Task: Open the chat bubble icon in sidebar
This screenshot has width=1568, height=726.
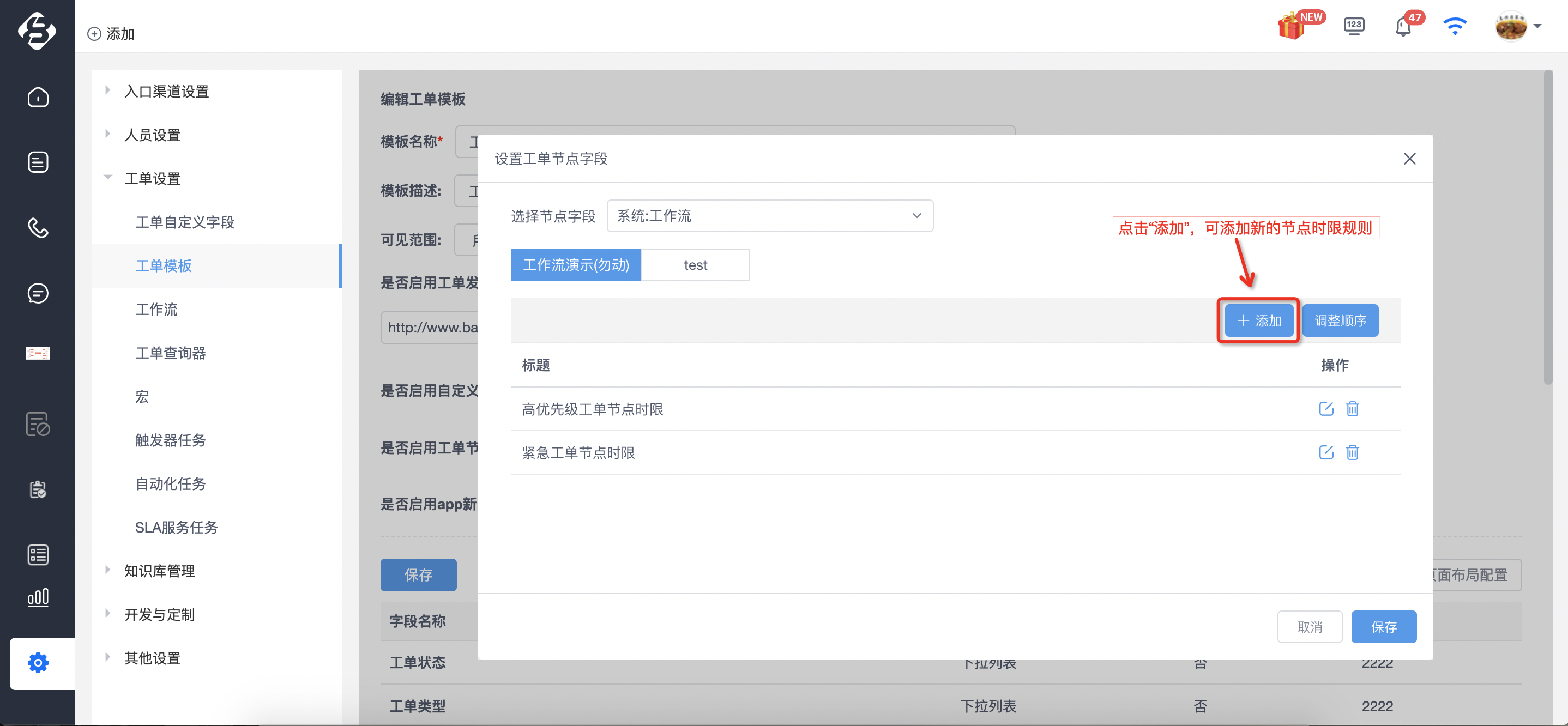Action: coord(38,293)
